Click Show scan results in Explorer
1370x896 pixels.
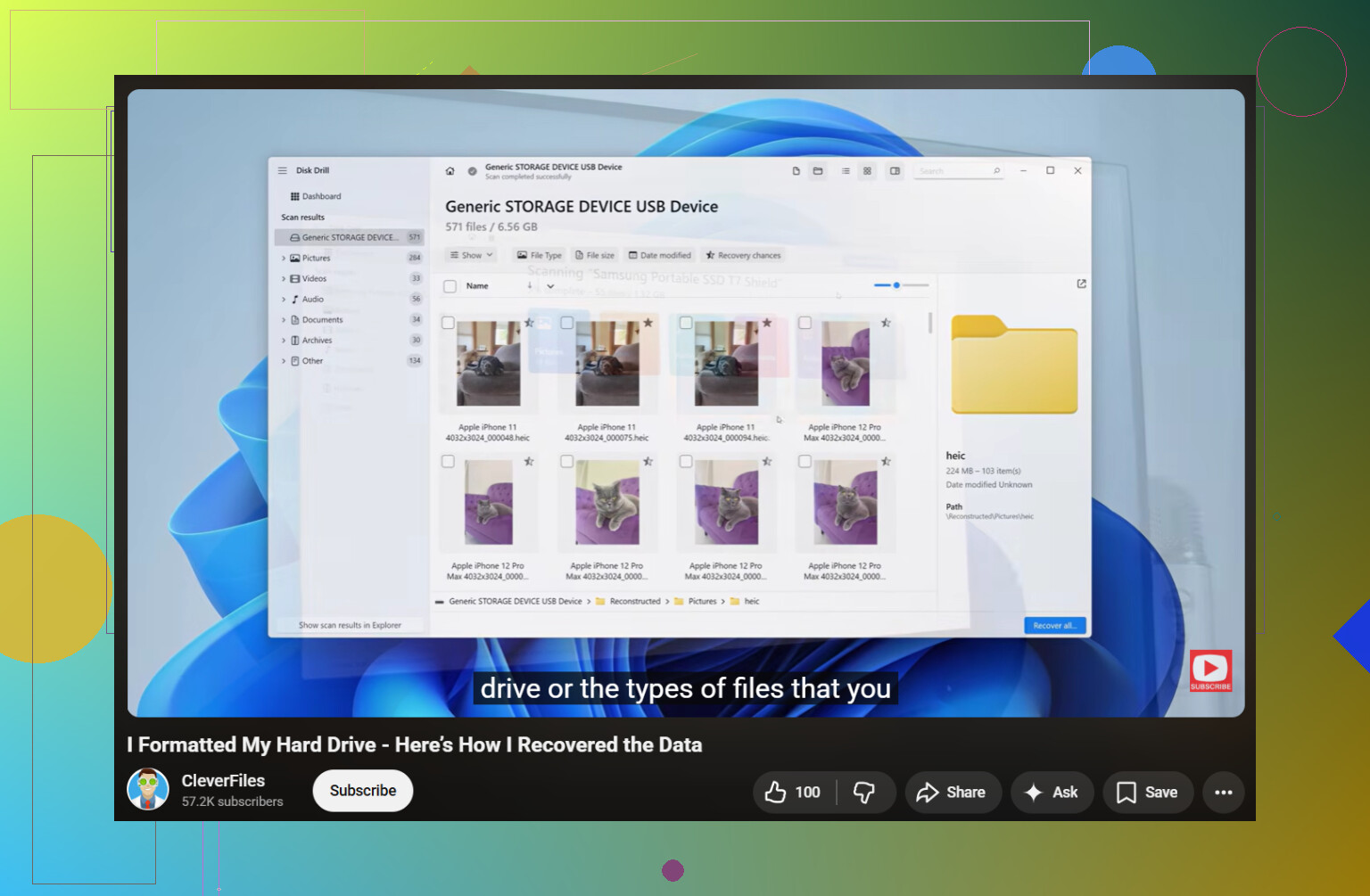click(x=350, y=626)
